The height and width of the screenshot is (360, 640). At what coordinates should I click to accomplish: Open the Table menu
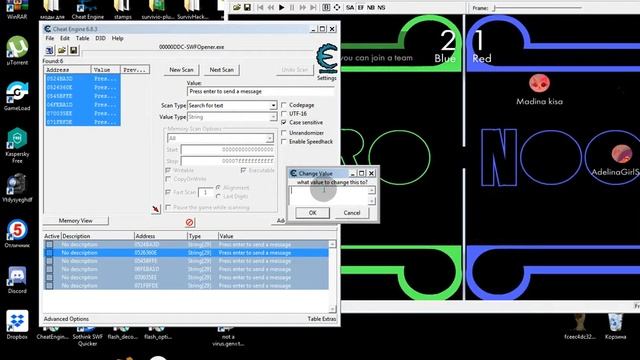coord(82,38)
